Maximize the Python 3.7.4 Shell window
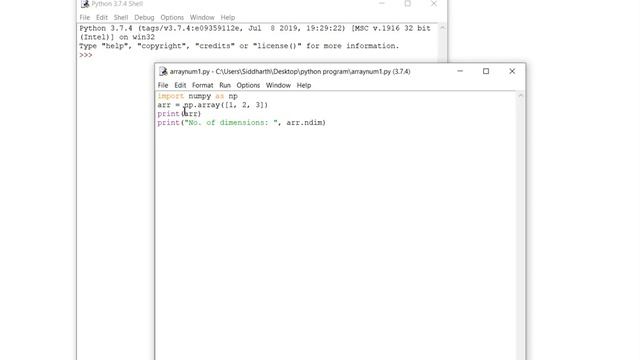 [407, 4]
